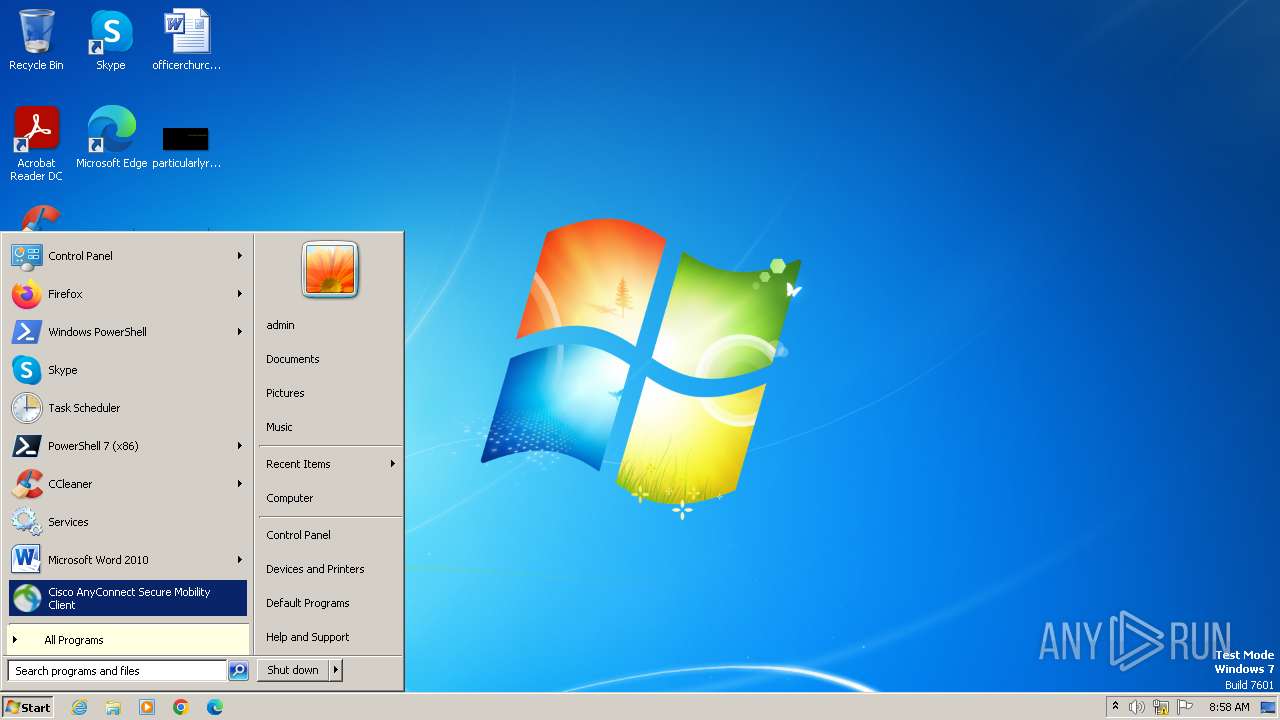
Task: Click the Recent Items label
Action: (298, 464)
